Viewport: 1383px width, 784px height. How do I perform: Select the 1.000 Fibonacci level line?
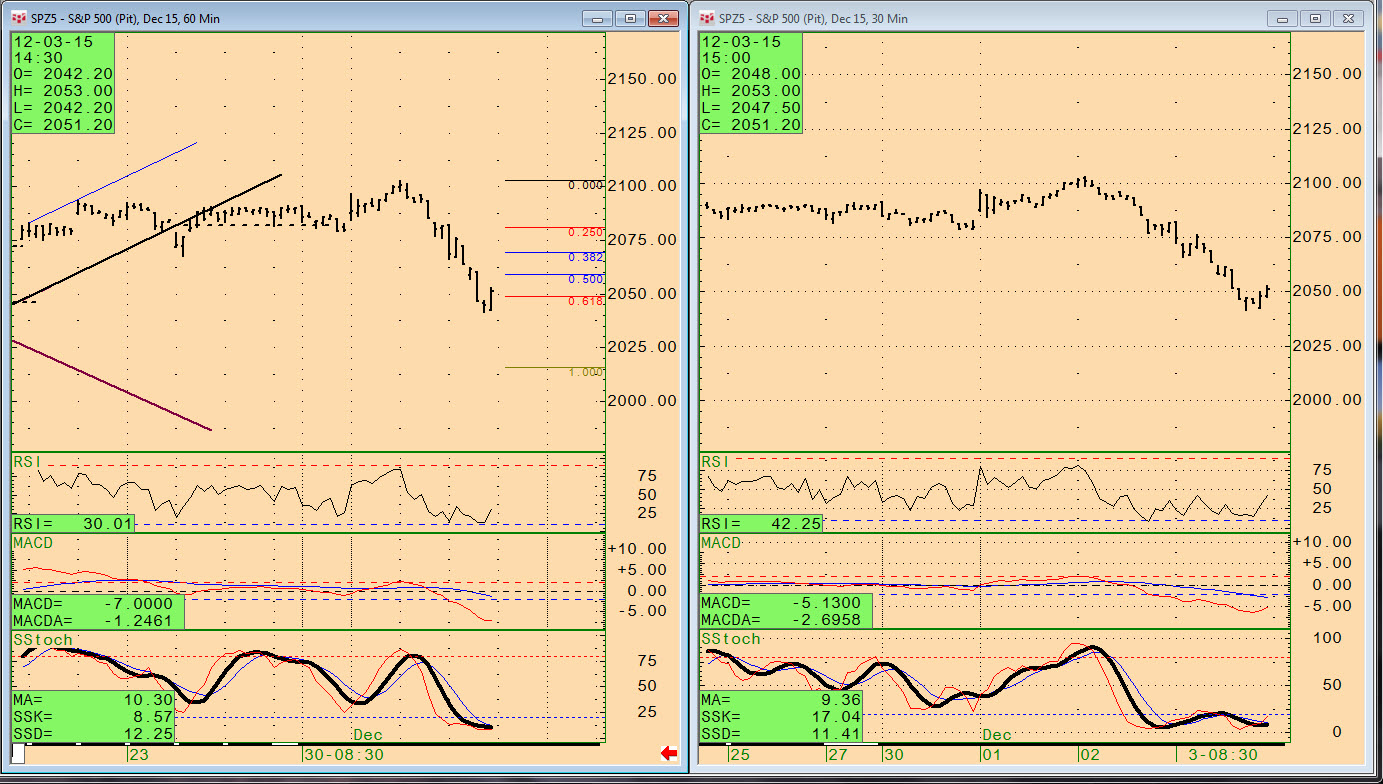tap(540, 367)
